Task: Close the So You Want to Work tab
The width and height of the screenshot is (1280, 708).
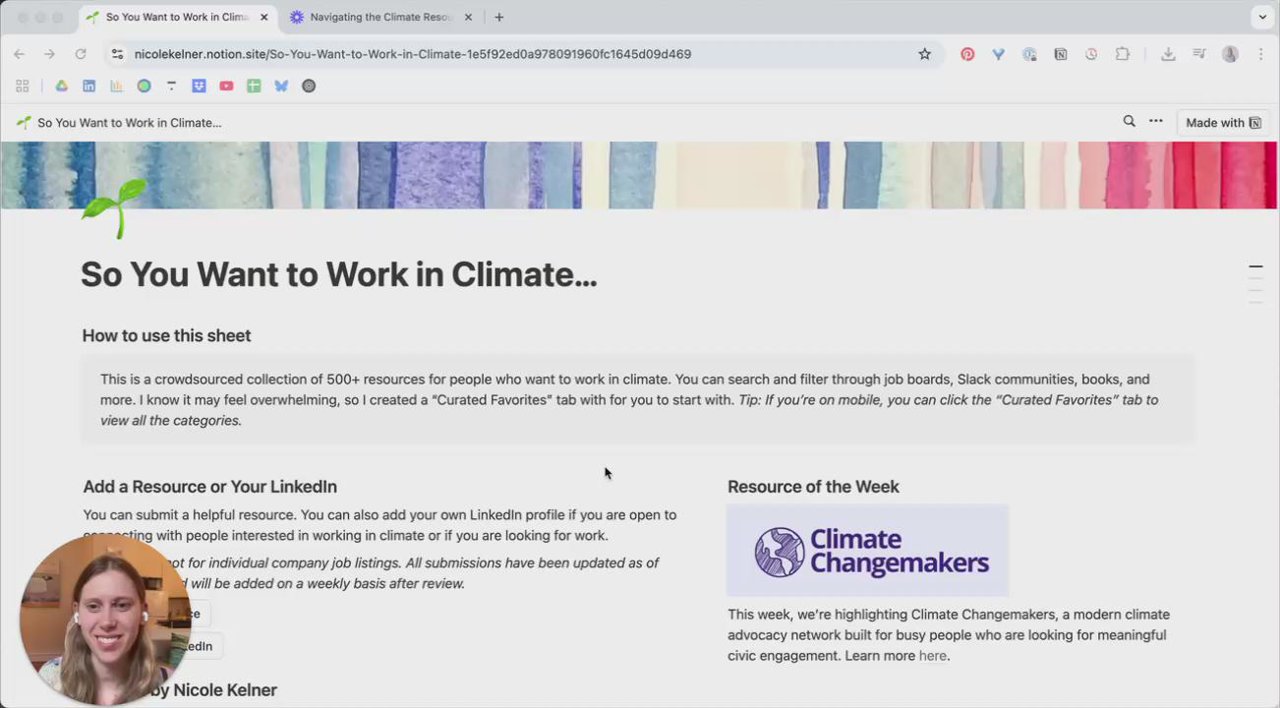Action: coord(262,17)
